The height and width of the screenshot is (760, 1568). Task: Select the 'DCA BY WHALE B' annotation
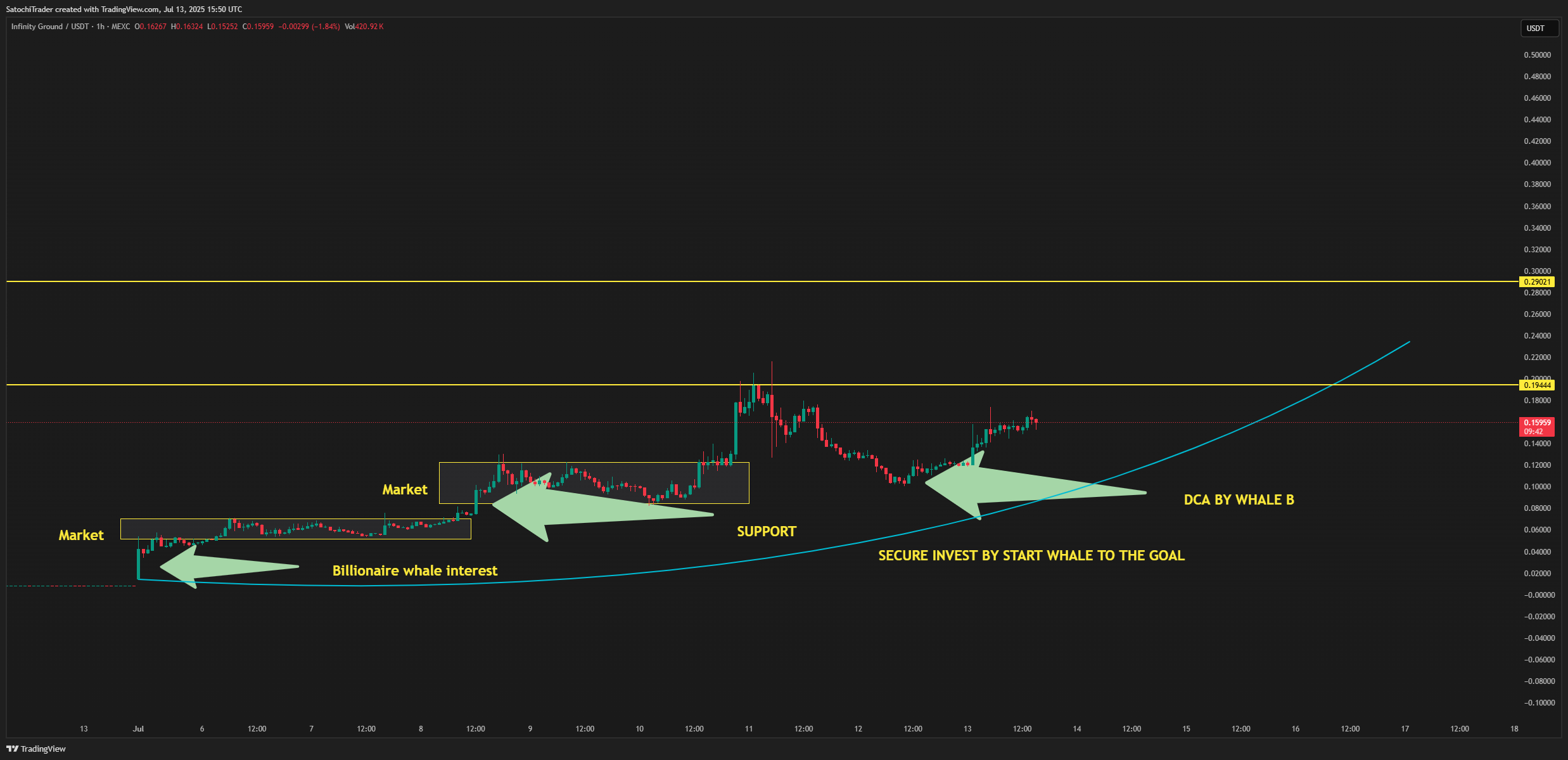(1239, 500)
